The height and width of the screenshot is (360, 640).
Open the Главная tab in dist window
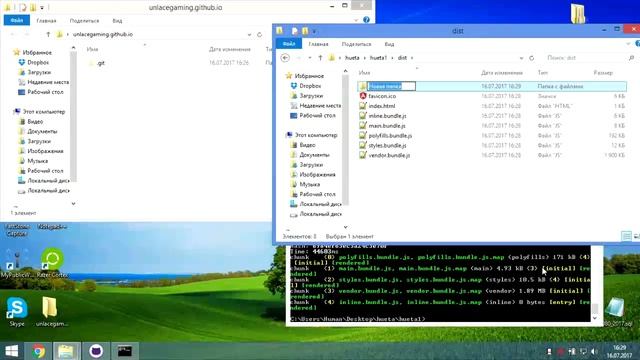point(318,44)
